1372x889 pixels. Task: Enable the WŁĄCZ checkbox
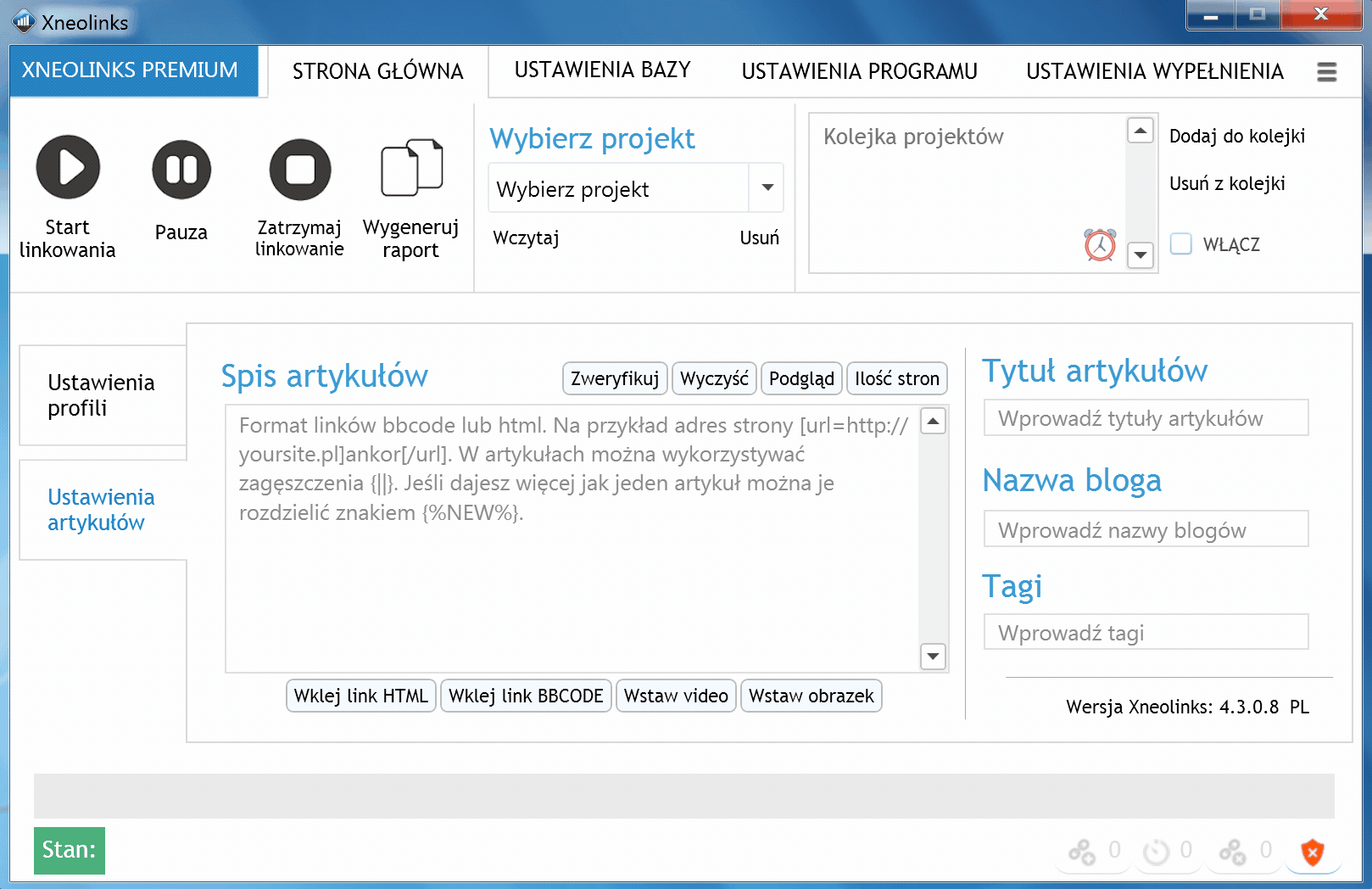click(1181, 243)
